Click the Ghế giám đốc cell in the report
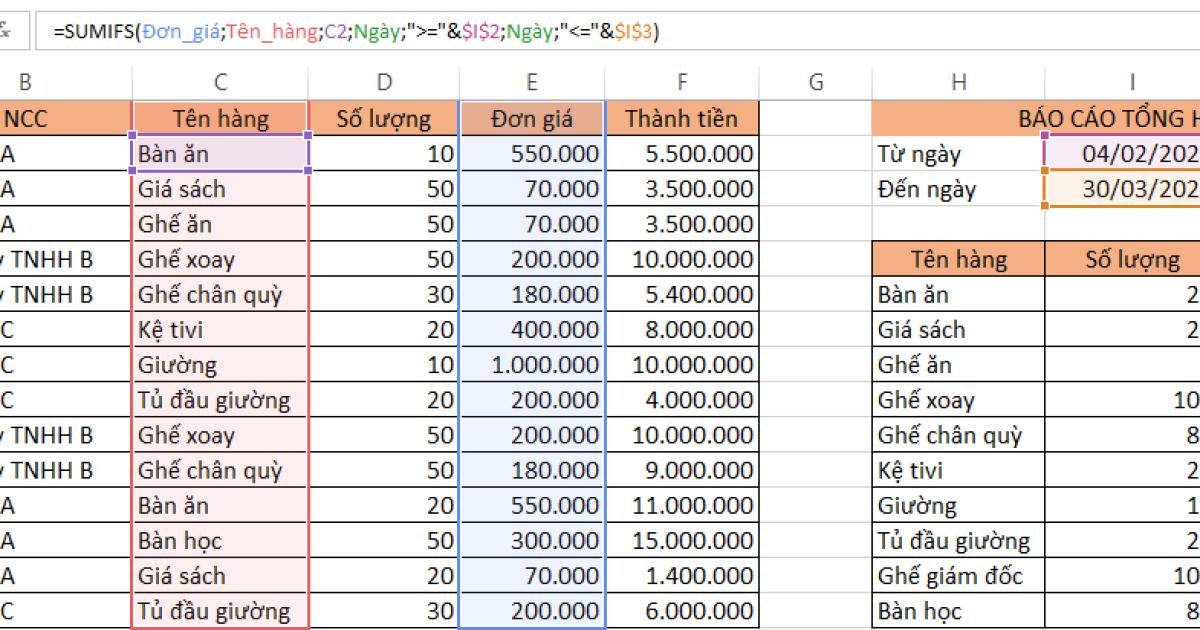Screen dimensions: 1200x630 click(x=940, y=575)
